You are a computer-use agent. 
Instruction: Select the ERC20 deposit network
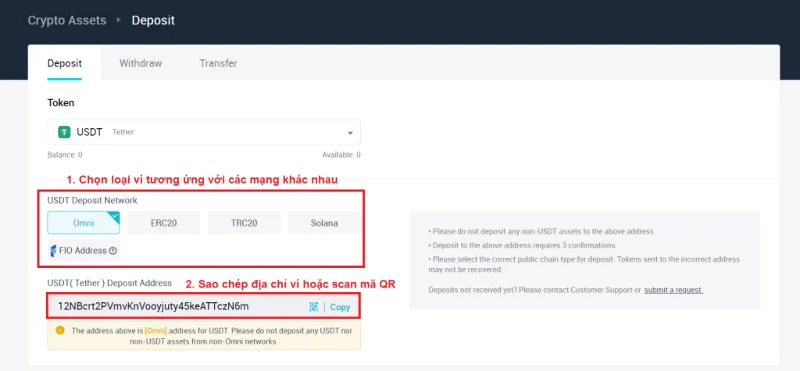click(164, 223)
